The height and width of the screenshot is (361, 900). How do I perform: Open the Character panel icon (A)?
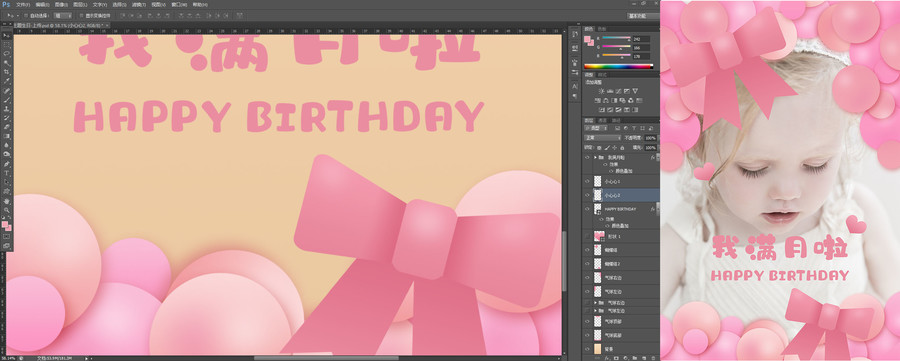coord(575,86)
